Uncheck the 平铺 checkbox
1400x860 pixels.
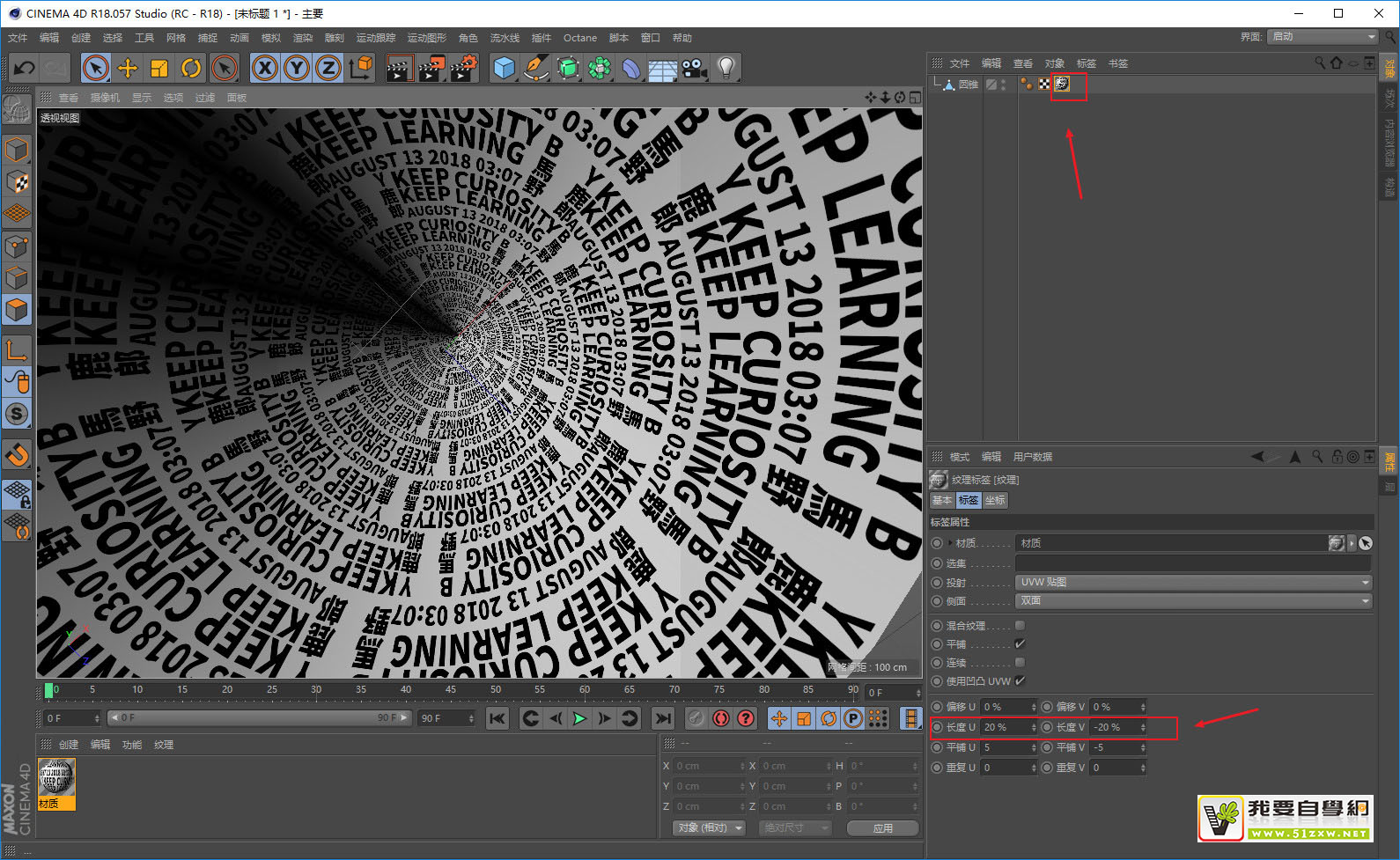point(1020,643)
